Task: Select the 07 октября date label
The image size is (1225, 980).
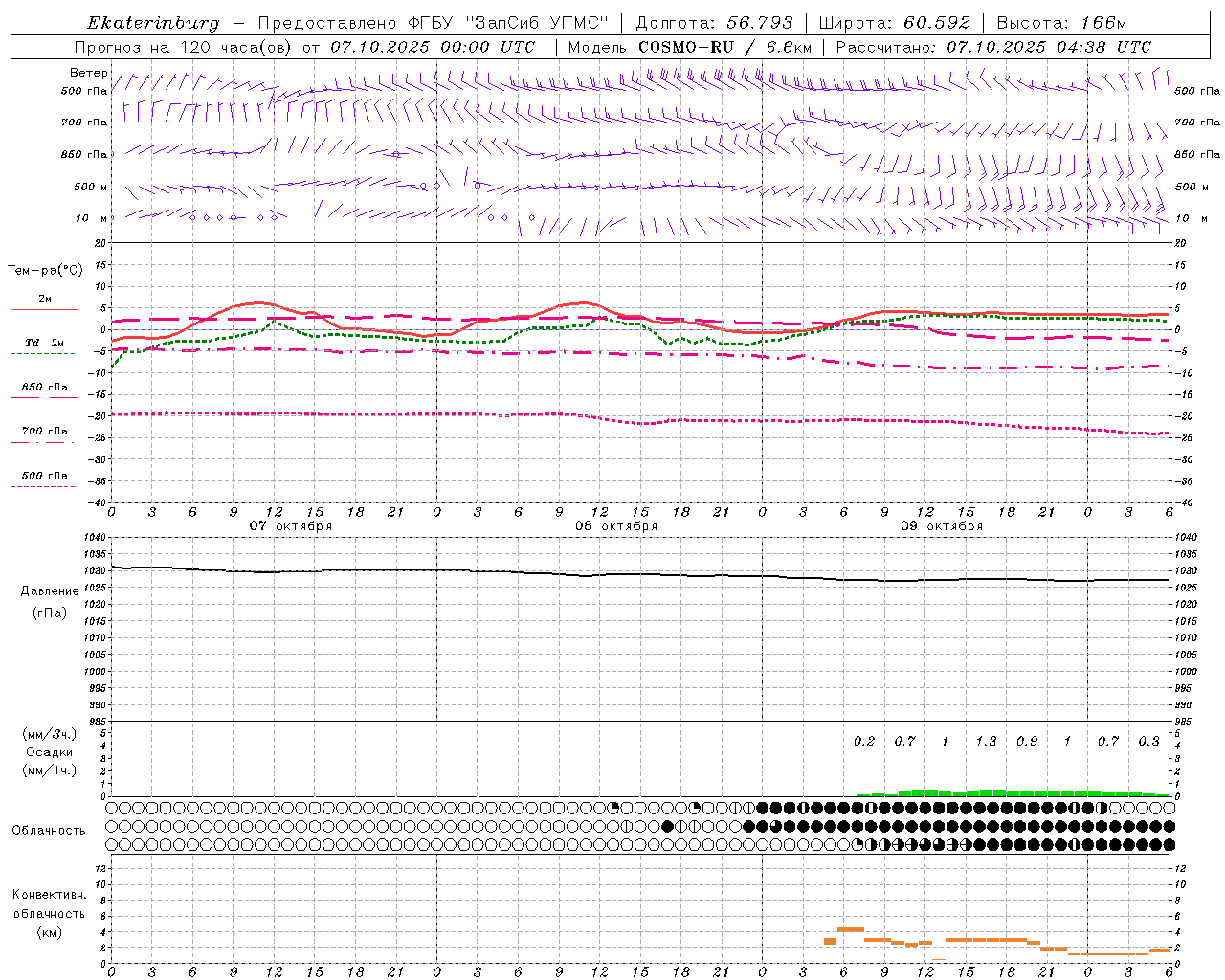Action: (291, 526)
